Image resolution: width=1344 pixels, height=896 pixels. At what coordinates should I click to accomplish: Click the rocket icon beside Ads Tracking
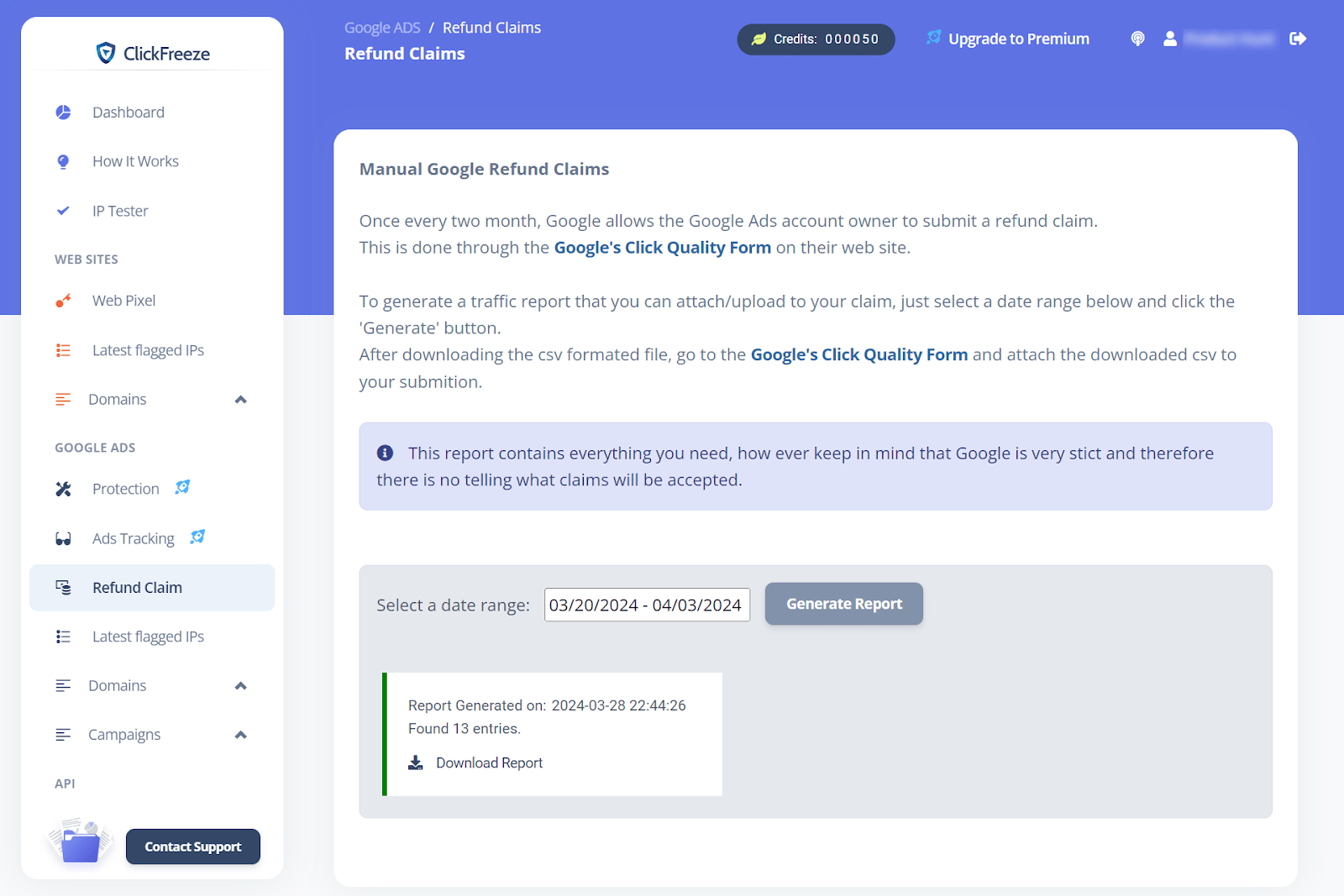tap(197, 537)
